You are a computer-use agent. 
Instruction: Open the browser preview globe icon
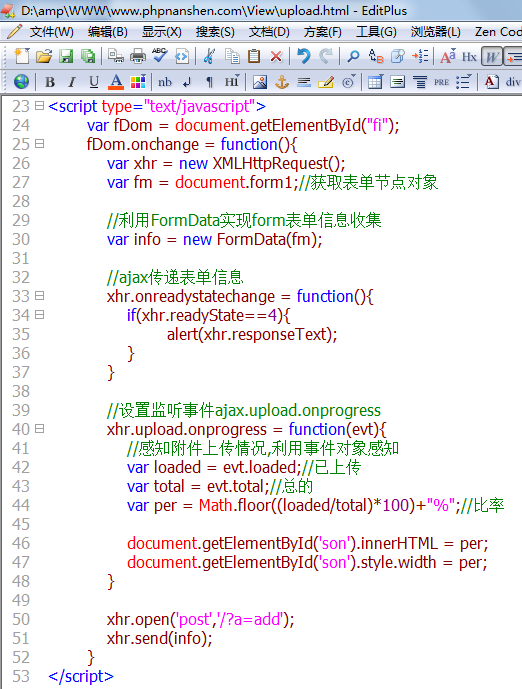21,82
